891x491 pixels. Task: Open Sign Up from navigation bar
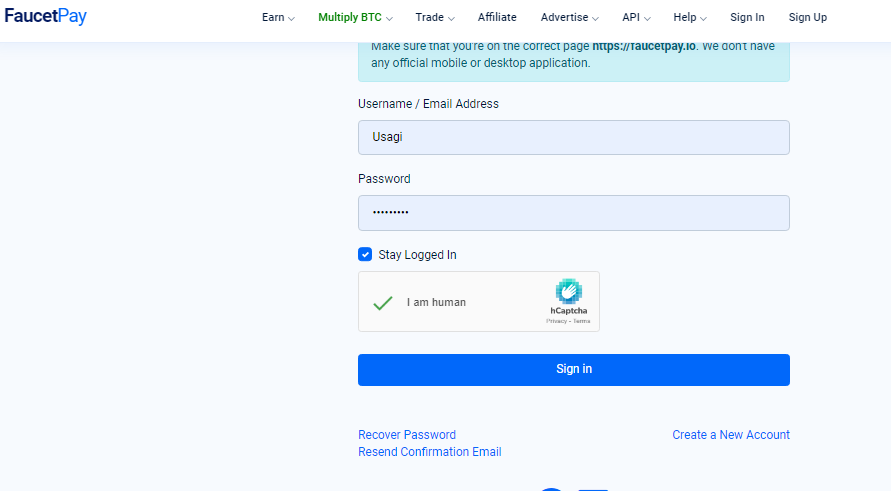(x=807, y=18)
